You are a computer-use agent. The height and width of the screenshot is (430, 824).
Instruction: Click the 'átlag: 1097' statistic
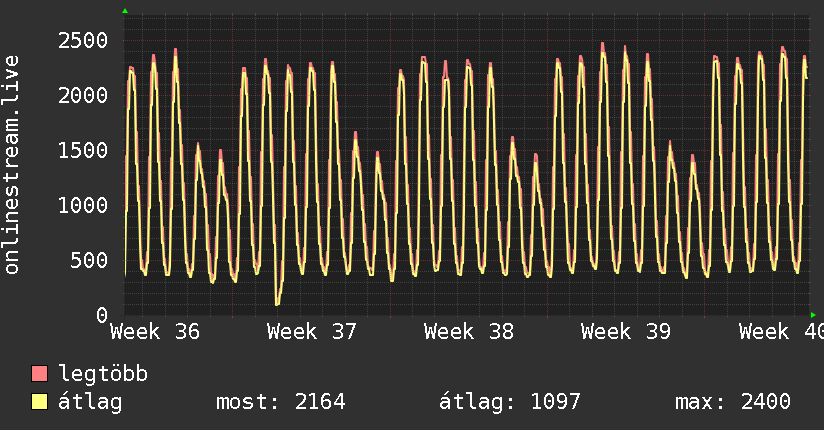click(x=510, y=402)
